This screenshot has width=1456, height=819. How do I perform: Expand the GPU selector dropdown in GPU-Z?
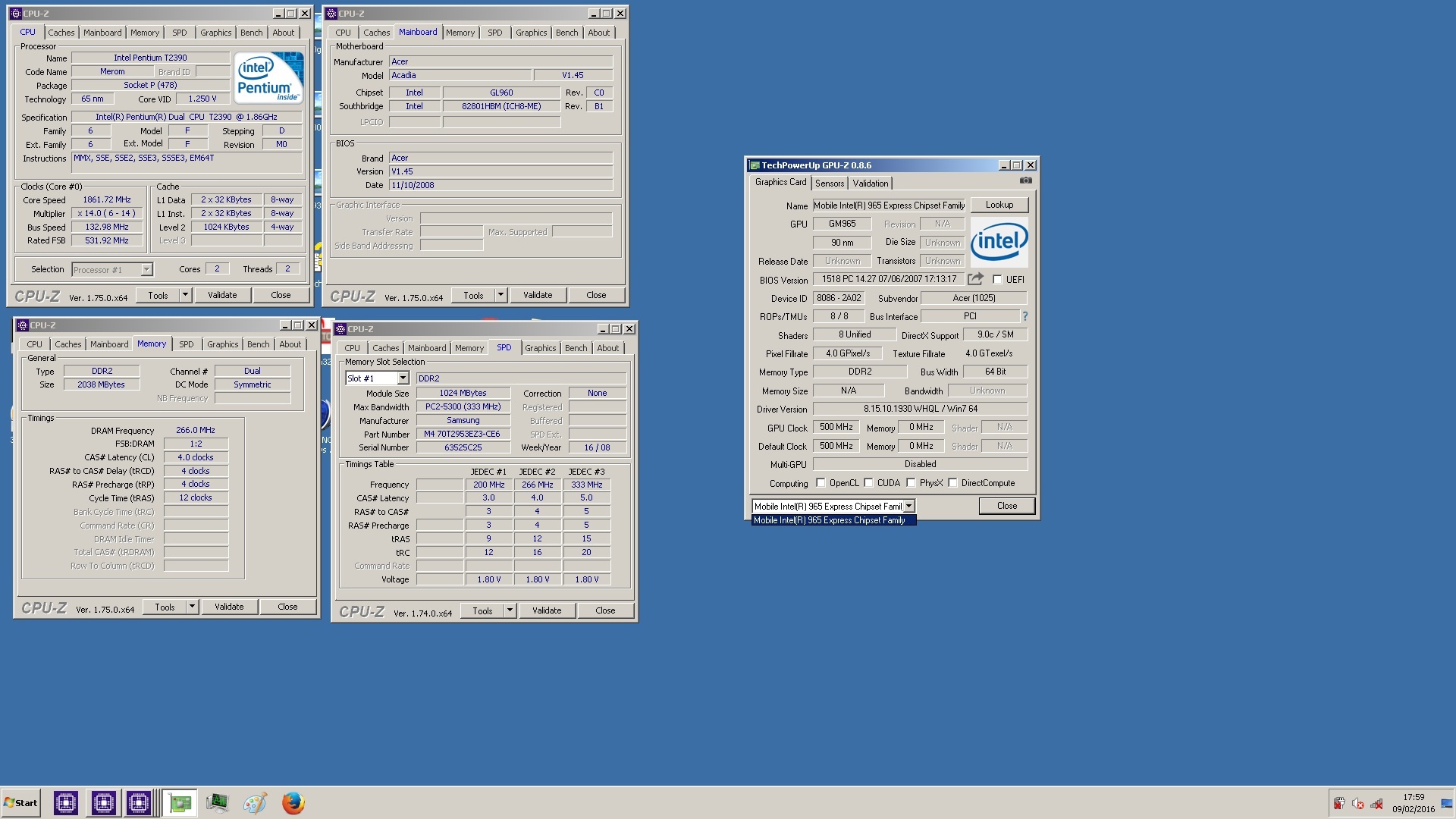coord(908,507)
